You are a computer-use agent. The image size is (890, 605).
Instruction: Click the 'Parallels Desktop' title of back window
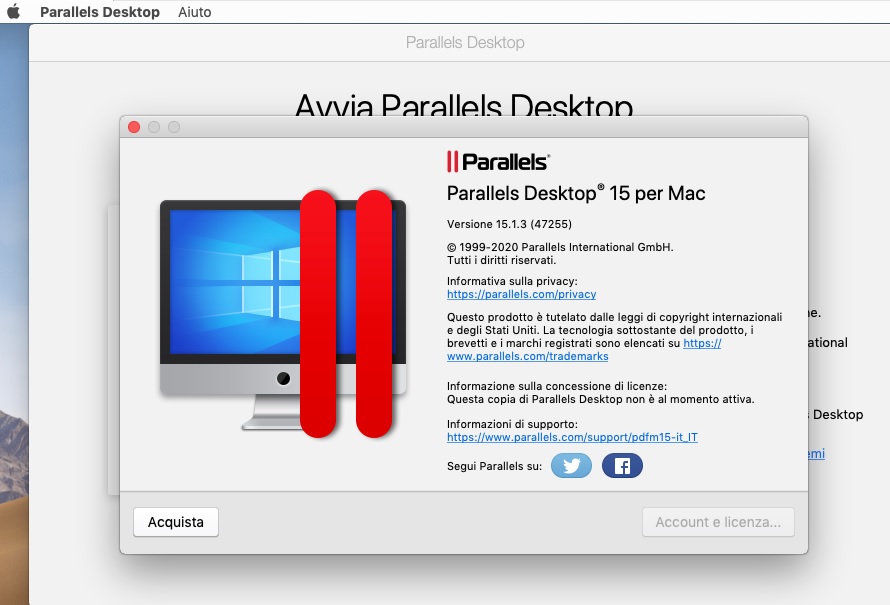point(465,43)
